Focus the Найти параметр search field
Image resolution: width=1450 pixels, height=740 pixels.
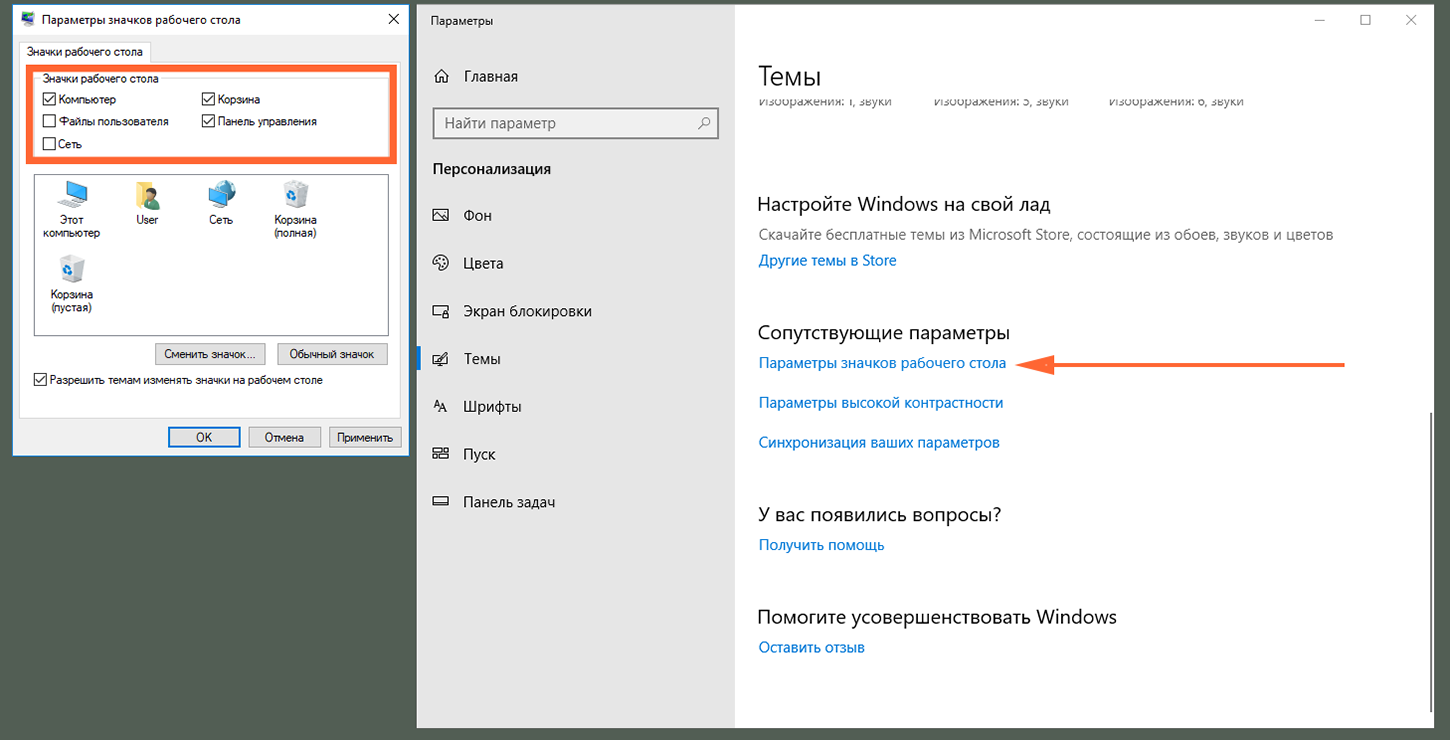pos(575,124)
